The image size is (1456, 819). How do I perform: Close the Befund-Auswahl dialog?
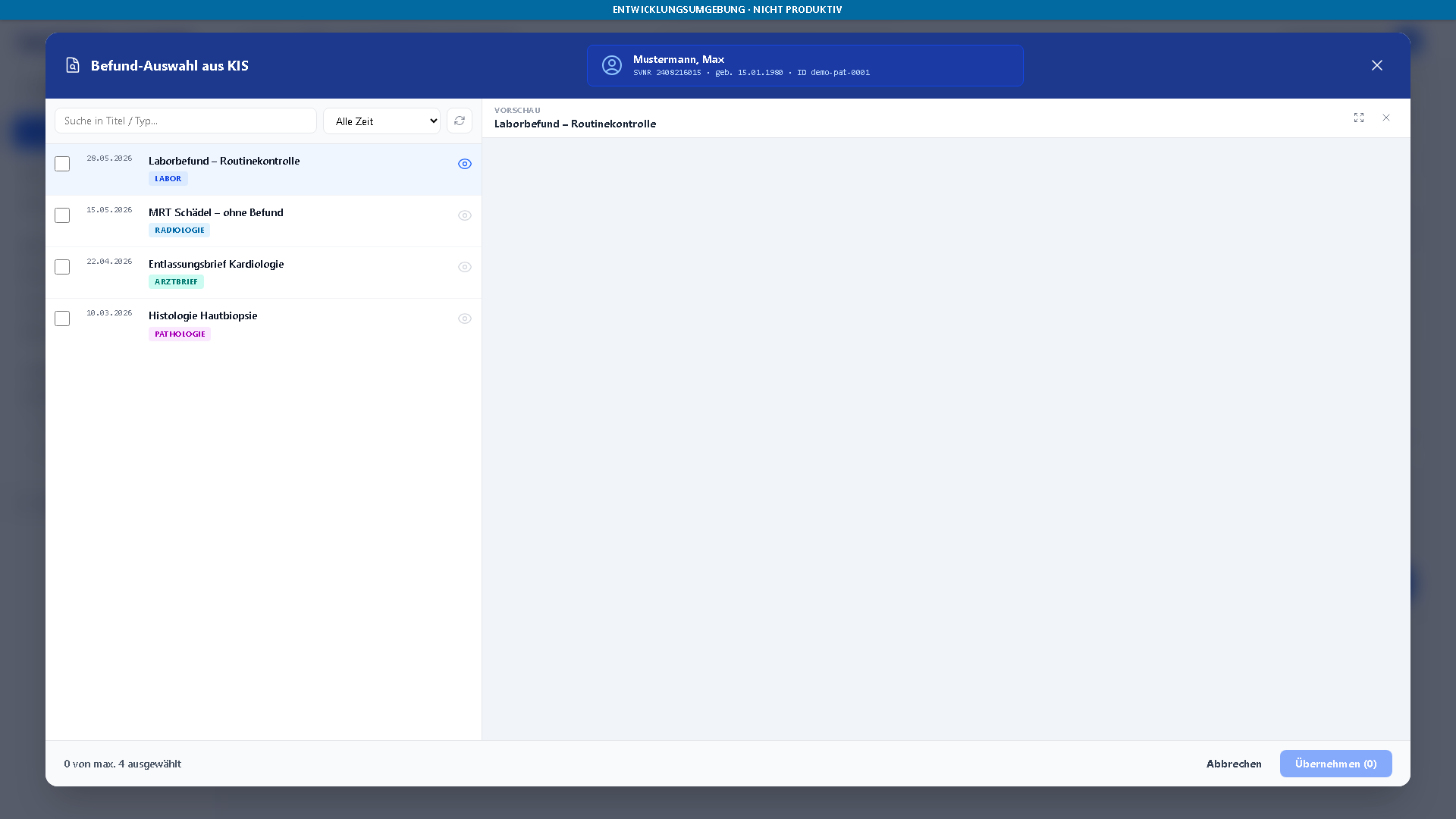[1377, 65]
